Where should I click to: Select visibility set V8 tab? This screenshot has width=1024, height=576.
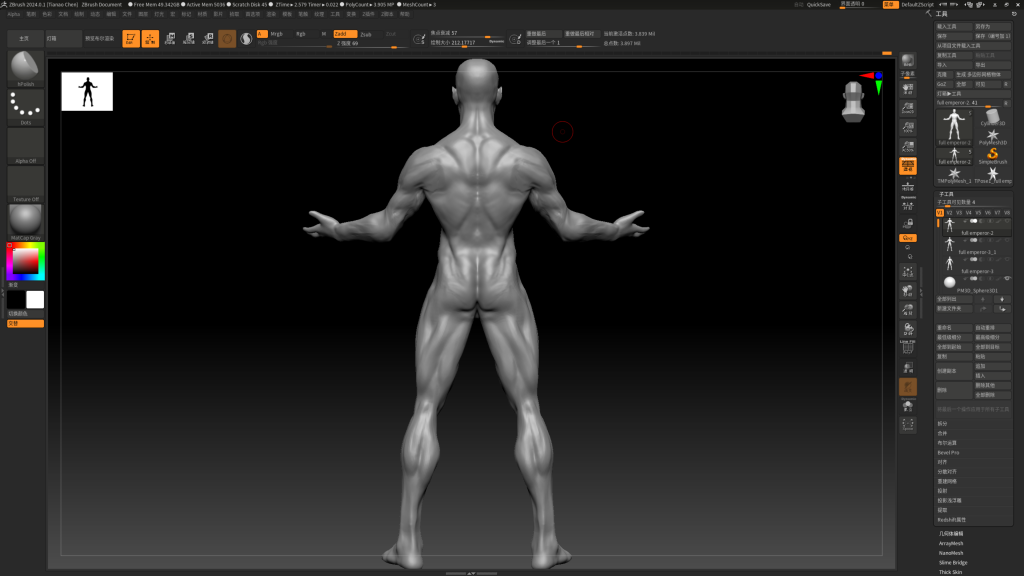coord(1006,213)
